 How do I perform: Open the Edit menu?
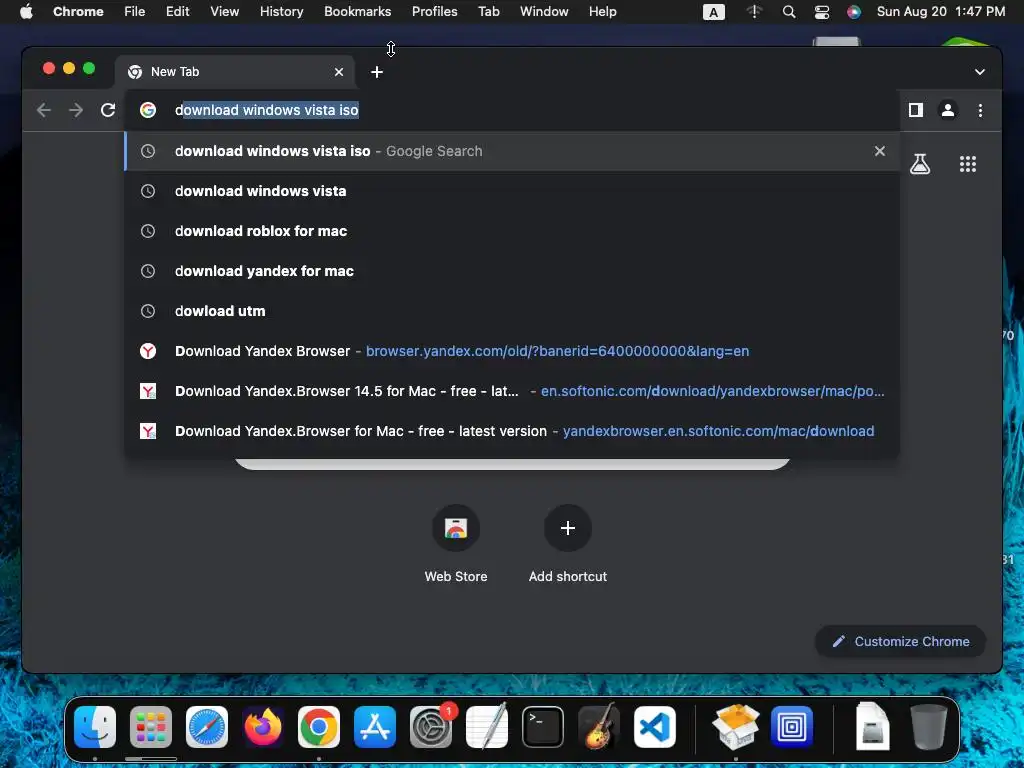178,12
